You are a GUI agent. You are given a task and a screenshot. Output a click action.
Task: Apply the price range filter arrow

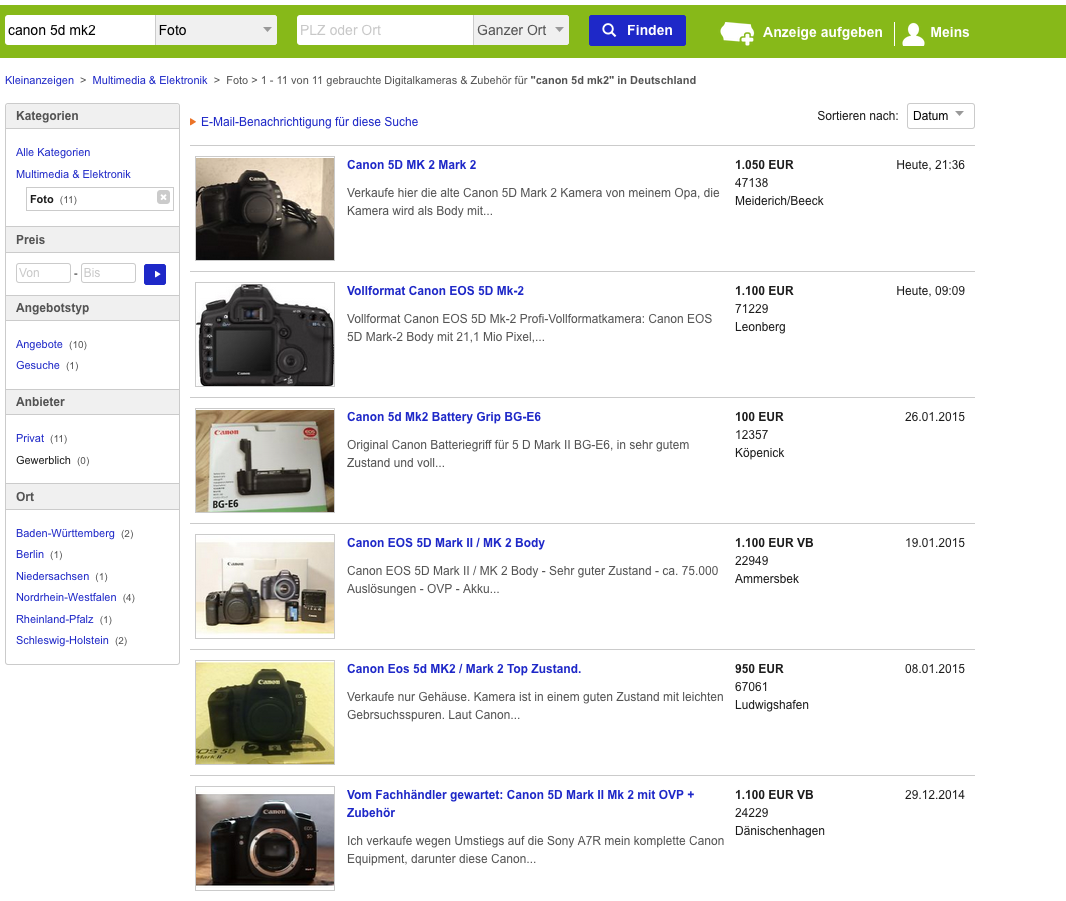tap(155, 273)
